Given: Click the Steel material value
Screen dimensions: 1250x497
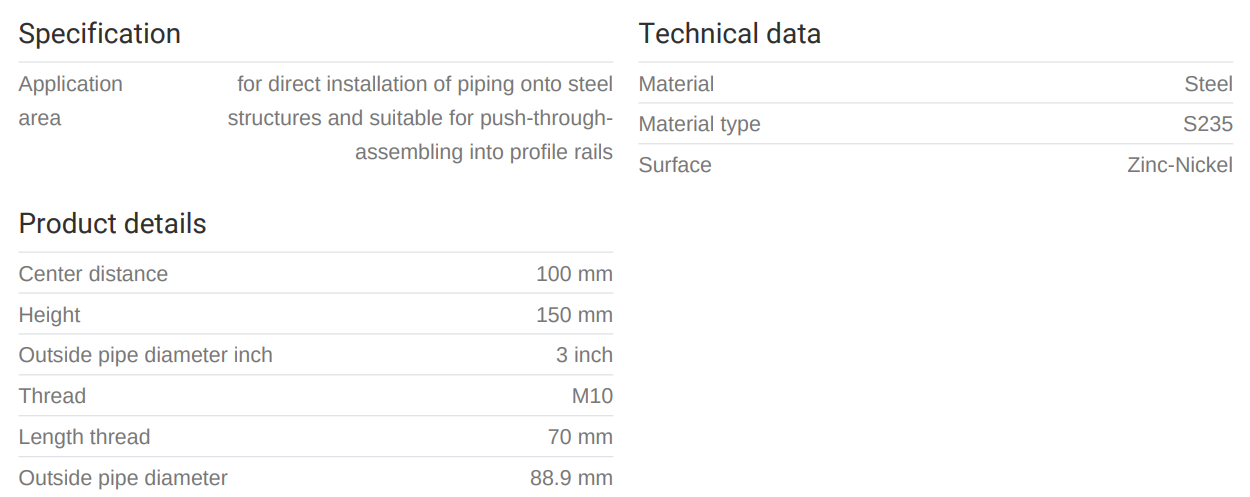Looking at the screenshot, I should 1208,84.
